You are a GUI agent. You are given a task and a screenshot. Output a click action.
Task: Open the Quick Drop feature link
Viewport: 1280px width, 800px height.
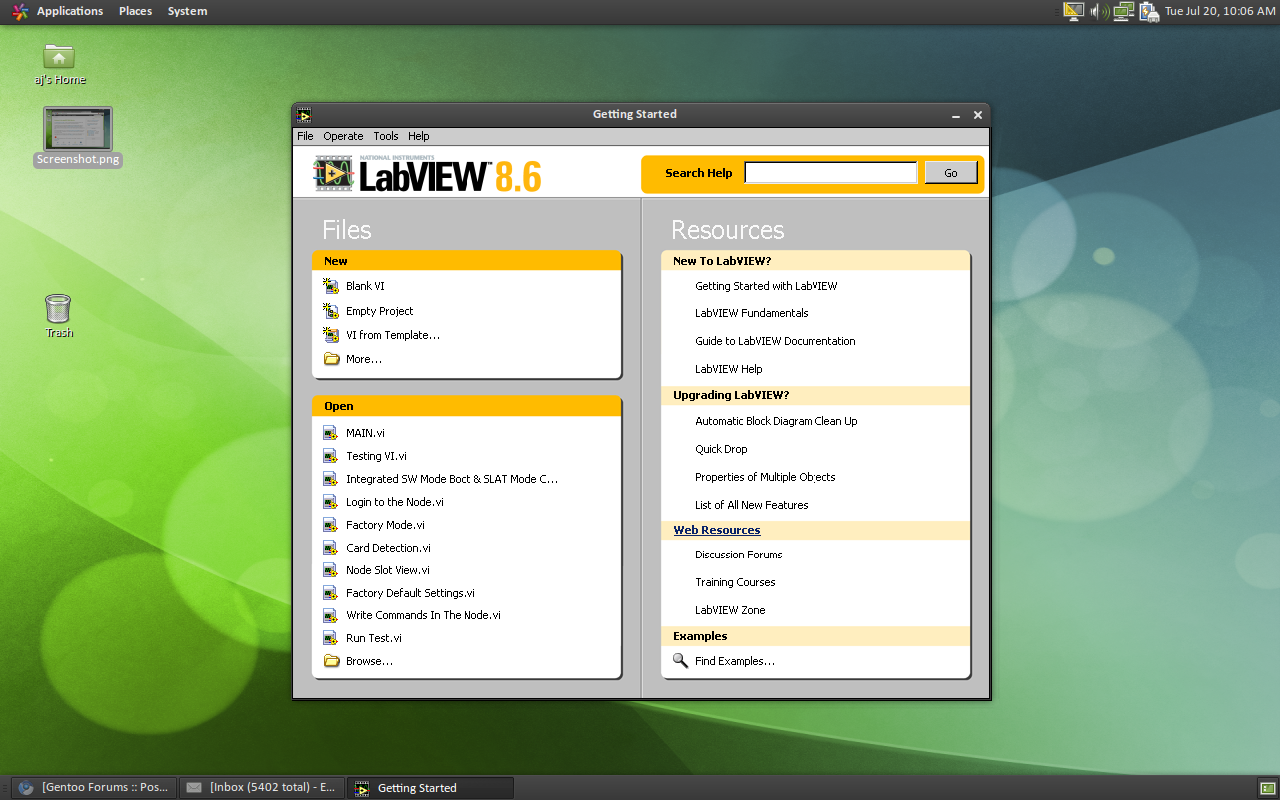[x=721, y=449]
